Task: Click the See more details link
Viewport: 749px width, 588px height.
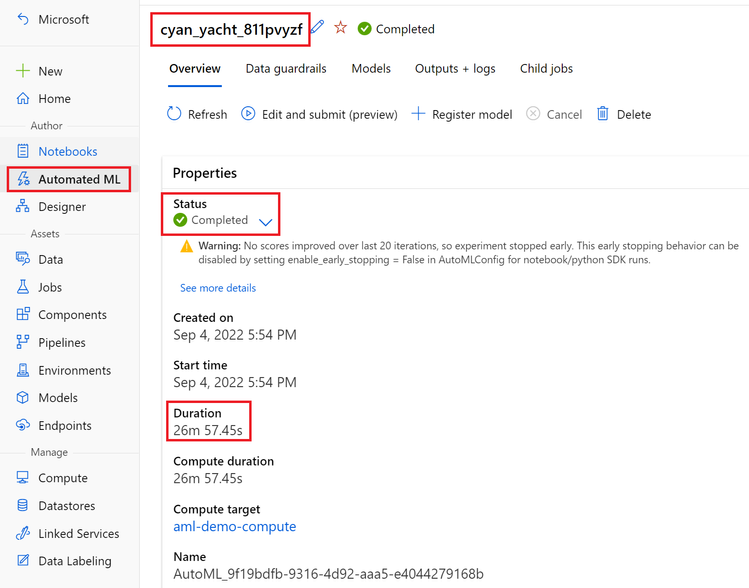Action: pos(218,288)
